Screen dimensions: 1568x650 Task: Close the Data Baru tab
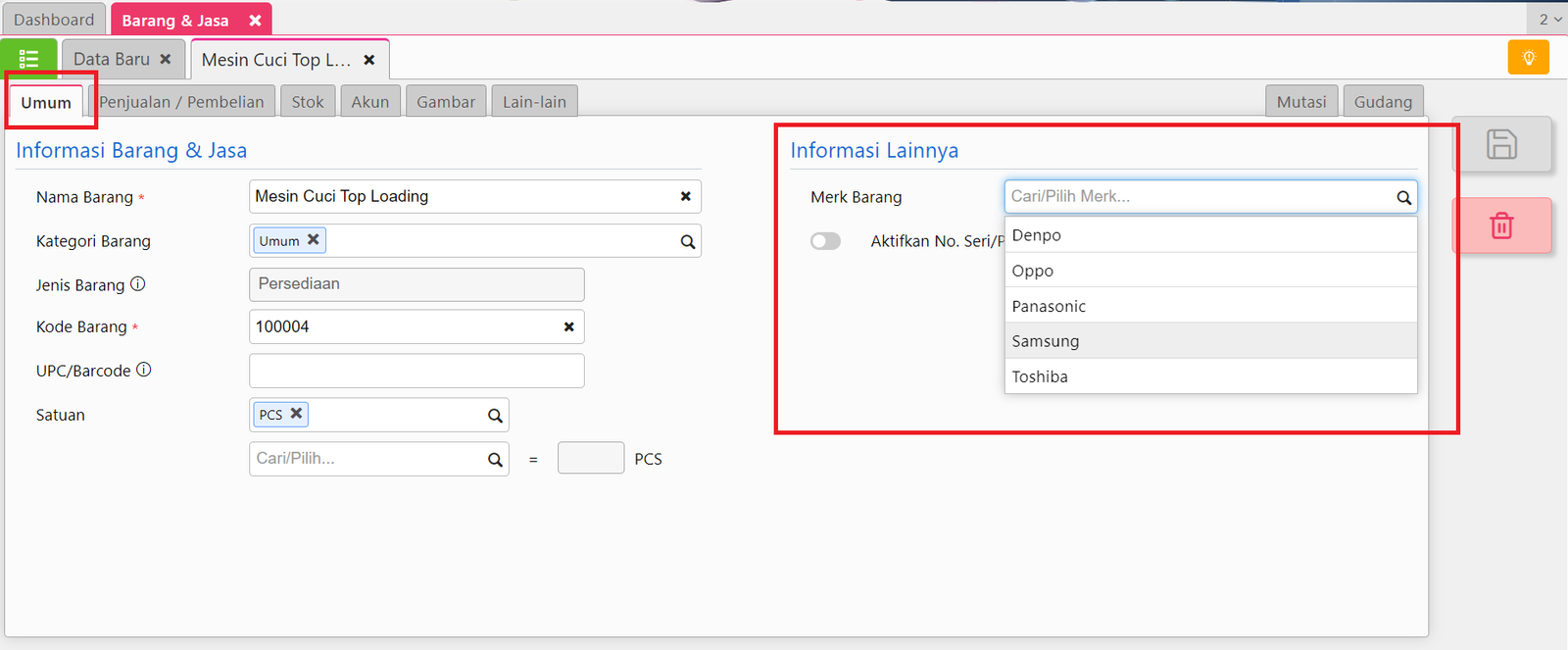coord(166,59)
